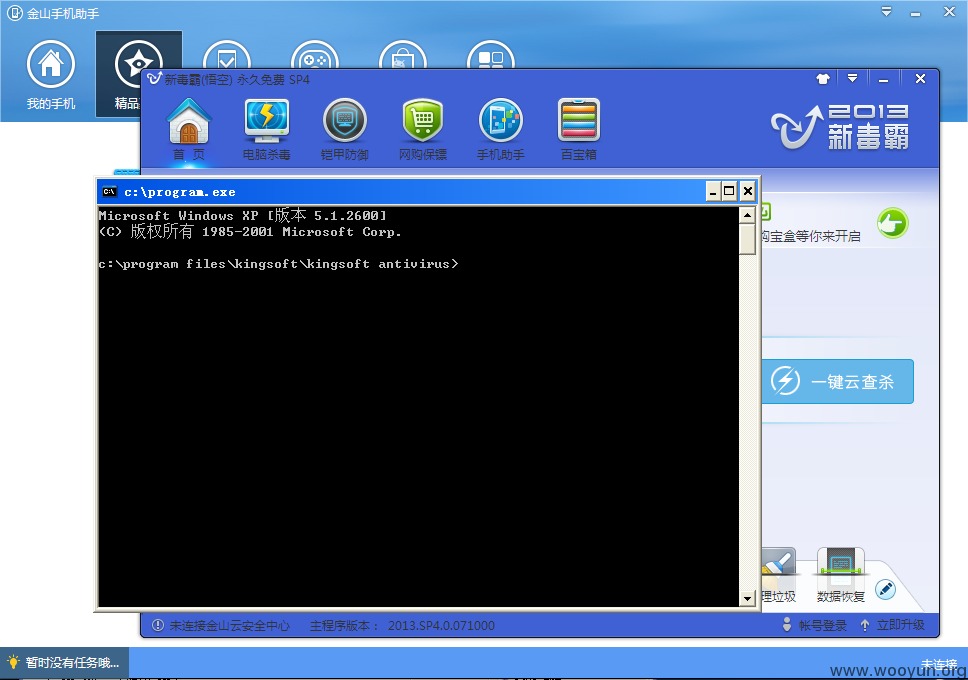Open 电脑杀毒 scan in 新毒霸
968x680 pixels.
266,130
